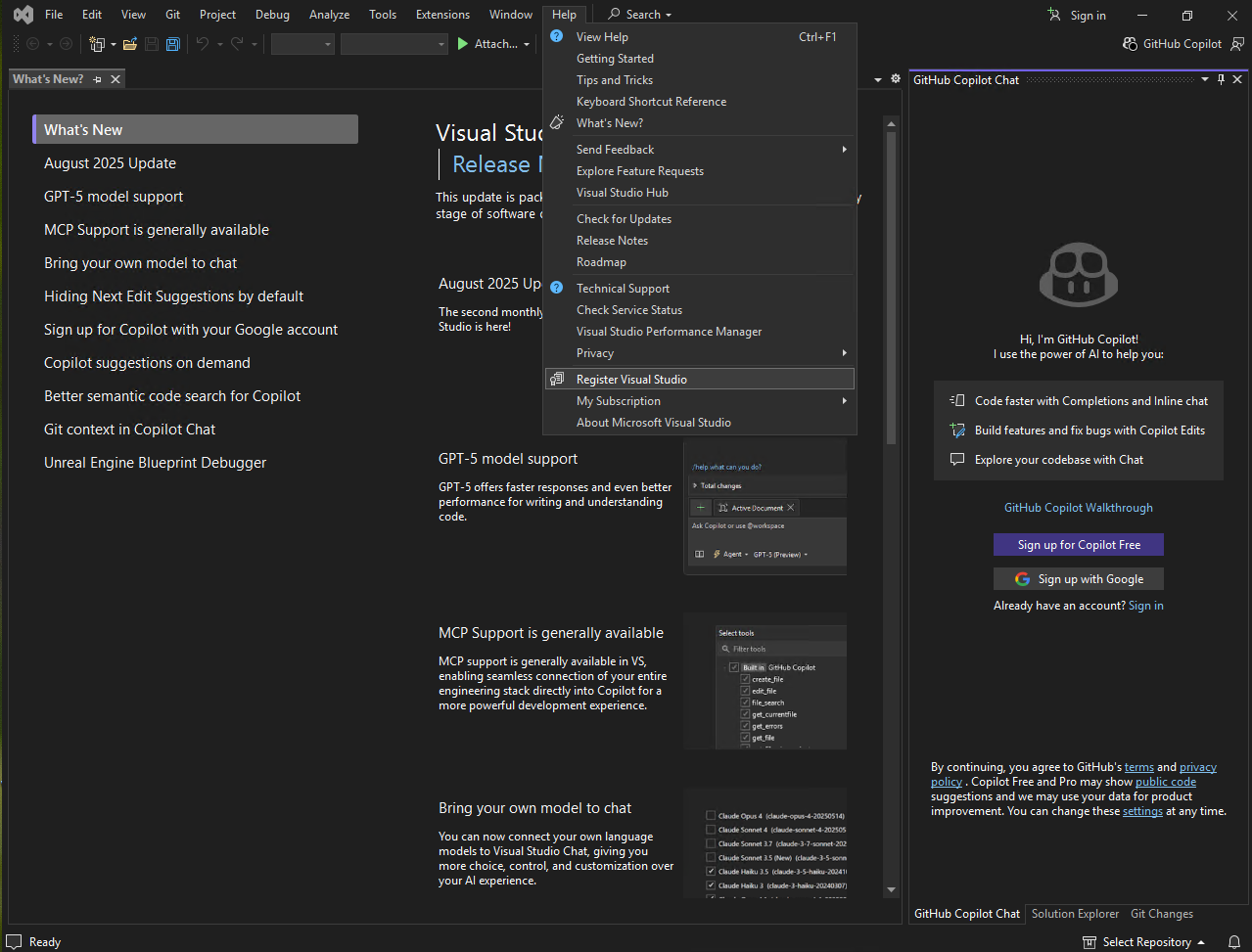
Task: Select Register Visual Studio in Help menu
Action: [x=700, y=380]
